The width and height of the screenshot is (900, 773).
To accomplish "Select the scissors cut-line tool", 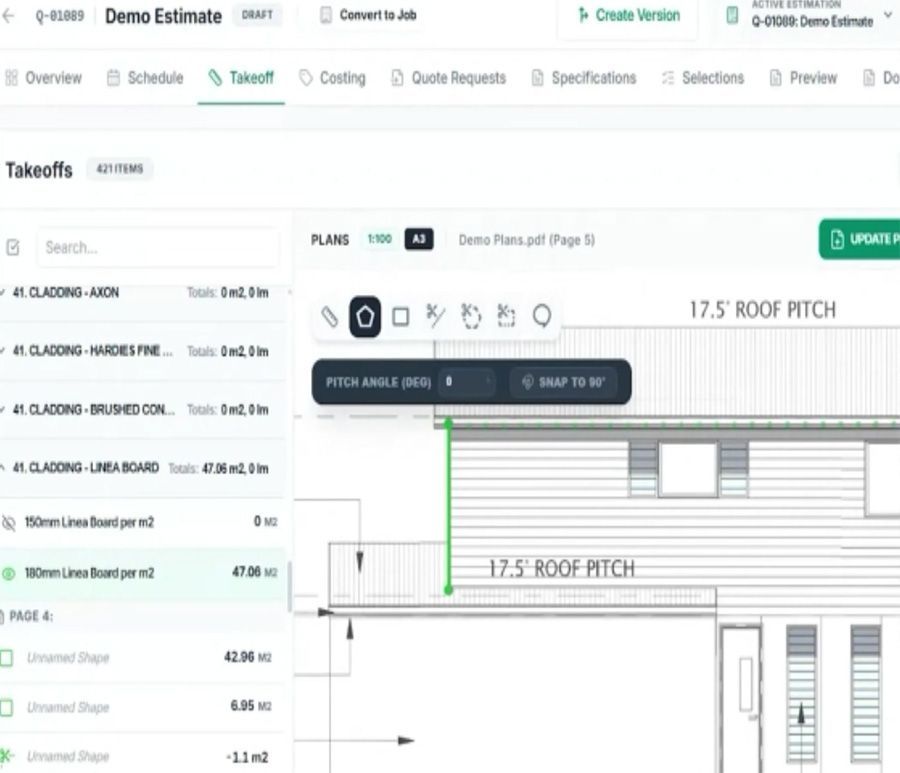I will pos(436,316).
